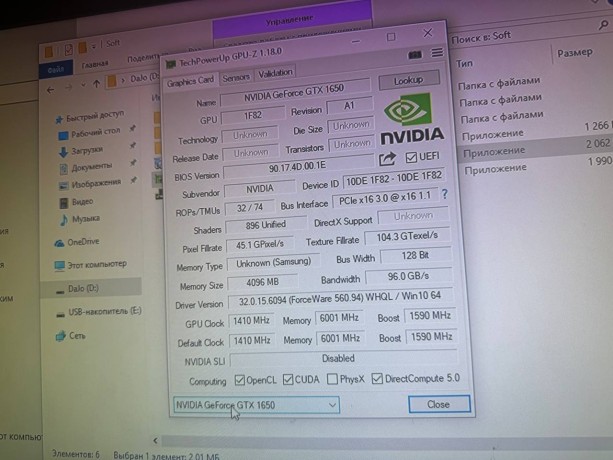Click the GPU field value 1F82
613x460 pixels.
tap(253, 115)
